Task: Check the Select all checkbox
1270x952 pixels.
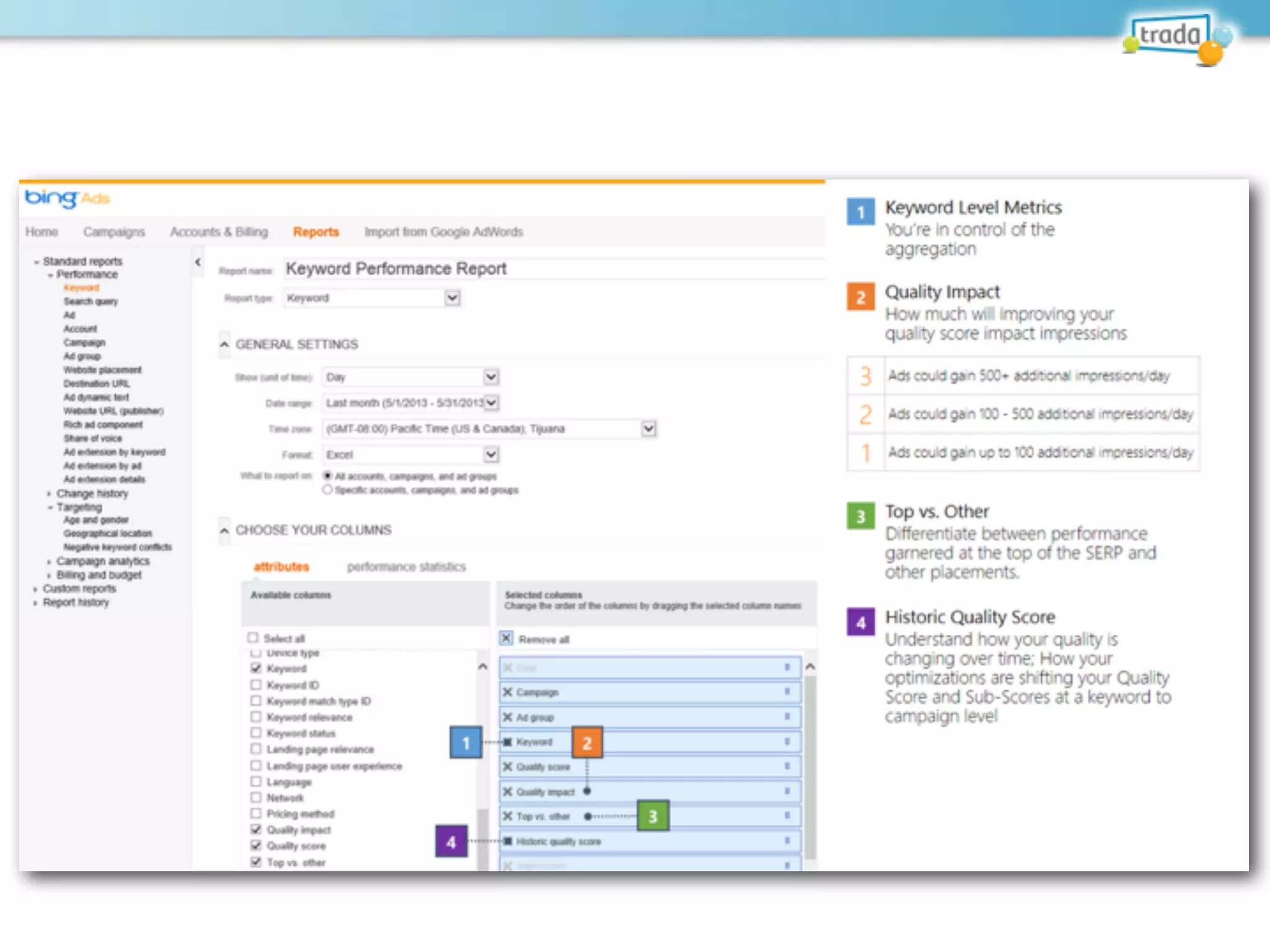Action: (x=253, y=638)
